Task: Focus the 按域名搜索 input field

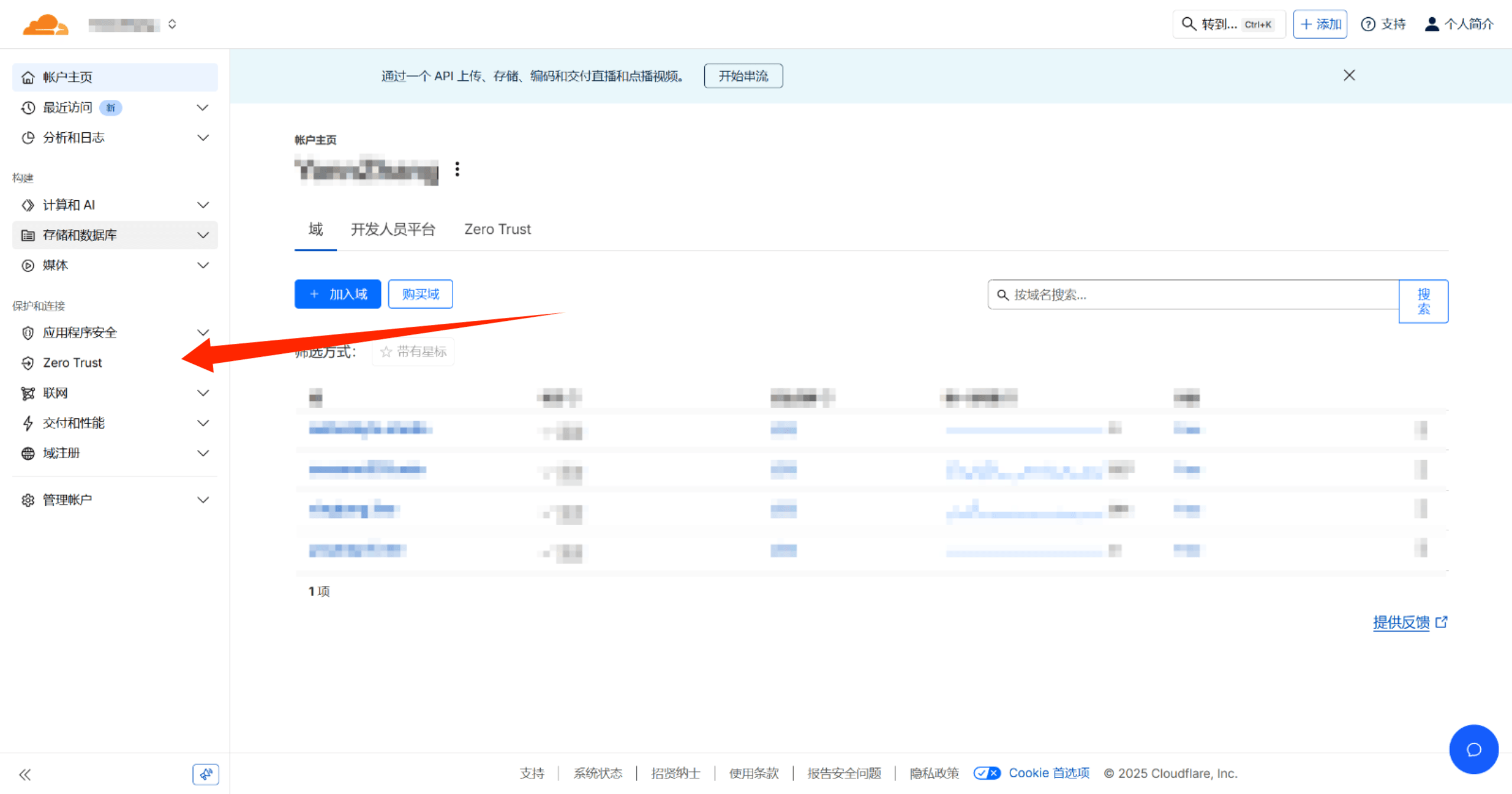Action: click(1193, 295)
